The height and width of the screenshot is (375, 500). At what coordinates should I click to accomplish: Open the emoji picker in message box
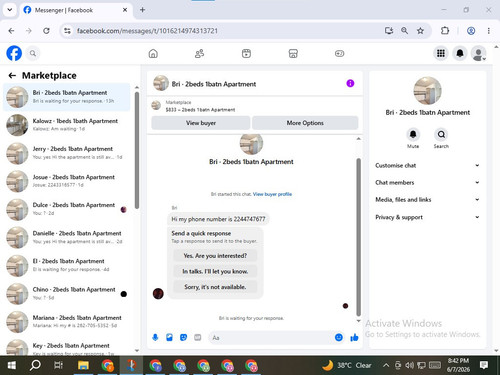point(339,338)
